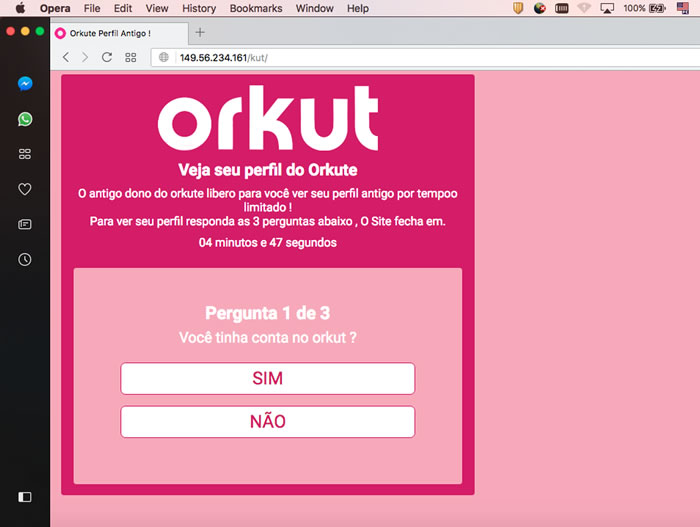Click the colorful globe menu bar icon

(x=540, y=8)
